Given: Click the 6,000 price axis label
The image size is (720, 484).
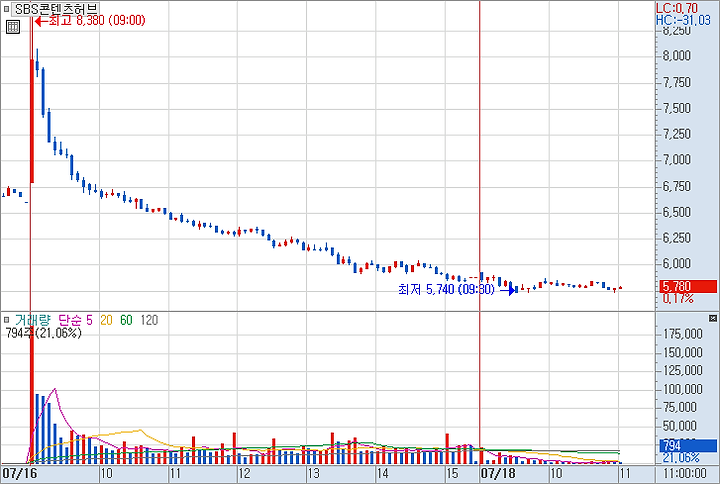Looking at the screenshot, I should point(676,263).
